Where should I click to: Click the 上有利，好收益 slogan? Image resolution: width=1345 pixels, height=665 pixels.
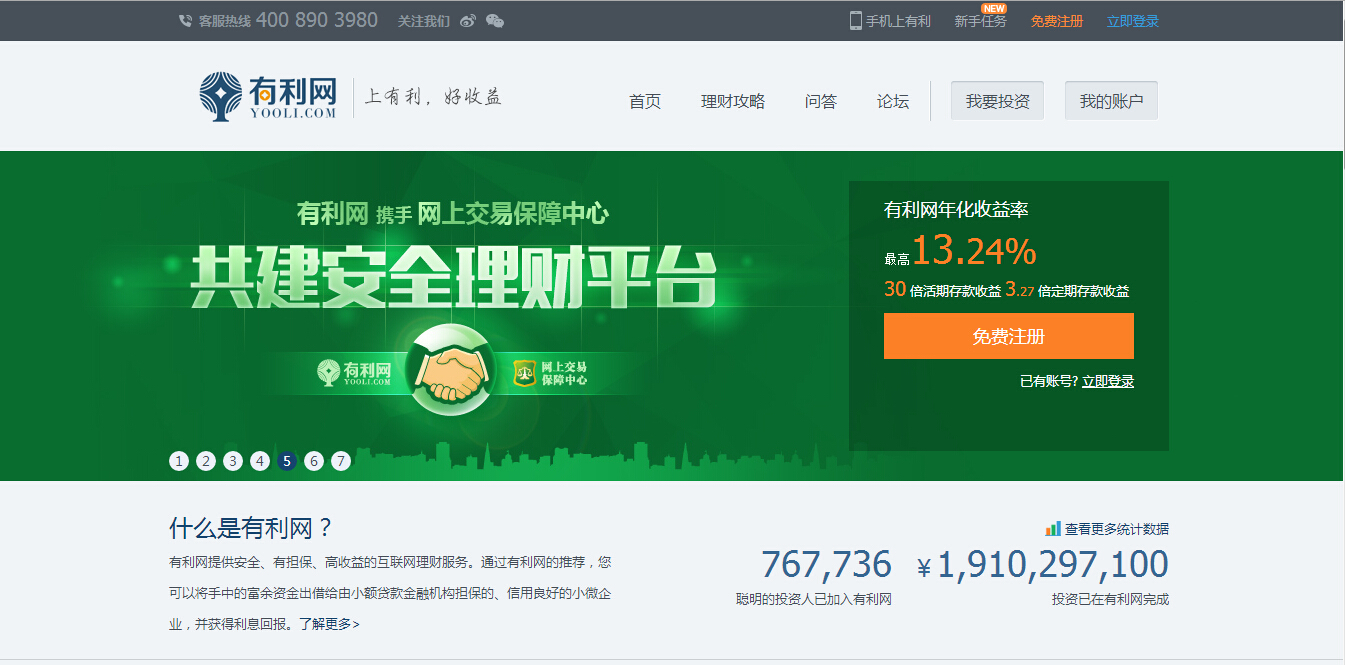click(432, 97)
